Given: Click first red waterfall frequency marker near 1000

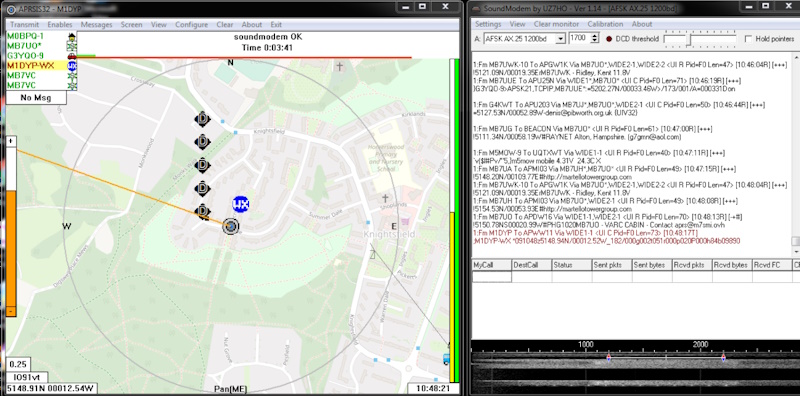Looking at the screenshot, I should (x=608, y=358).
